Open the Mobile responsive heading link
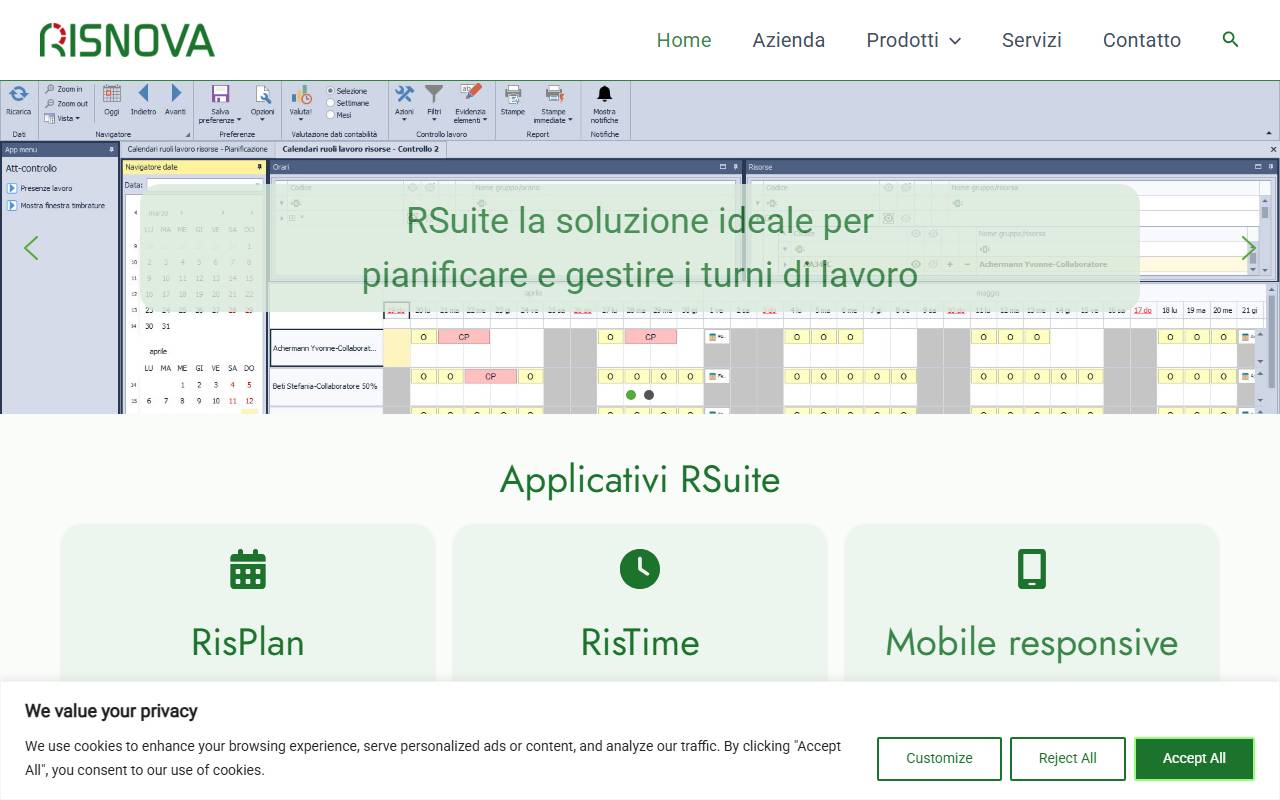The image size is (1280, 800). tap(1032, 642)
